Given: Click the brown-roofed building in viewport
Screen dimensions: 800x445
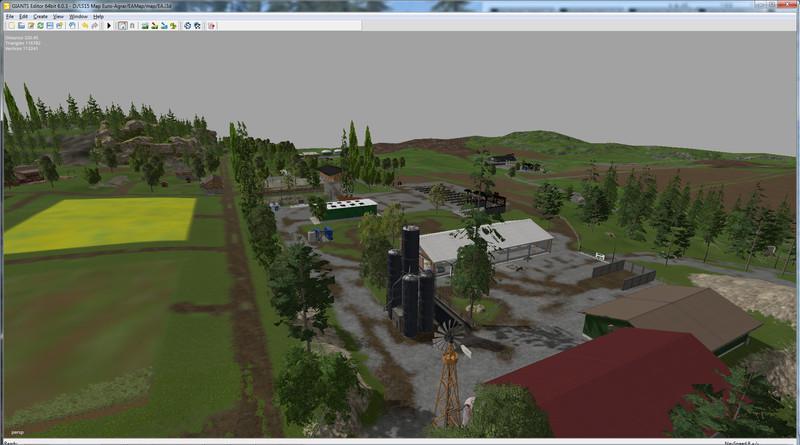Looking at the screenshot, I should pyautogui.click(x=673, y=314).
